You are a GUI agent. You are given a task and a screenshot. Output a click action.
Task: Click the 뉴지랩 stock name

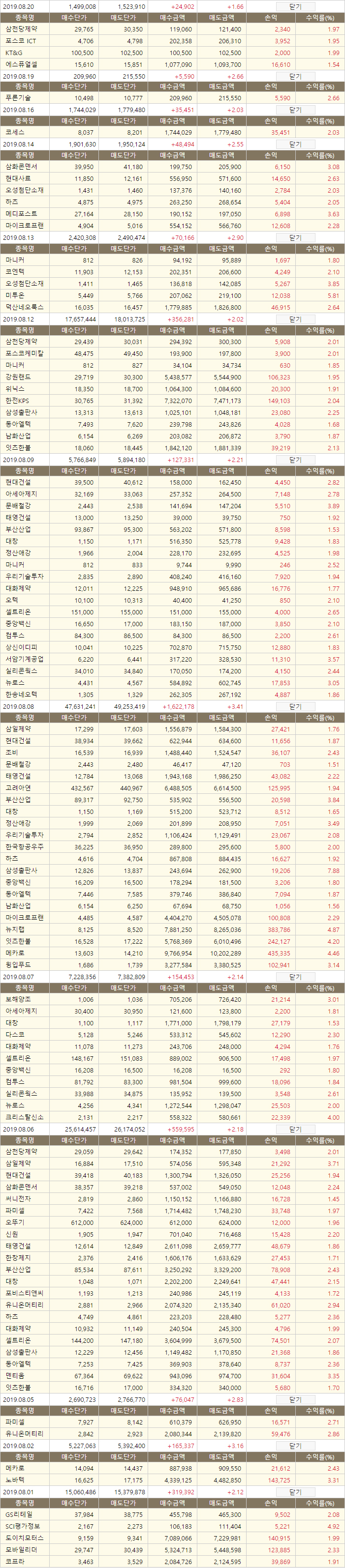[15, 929]
